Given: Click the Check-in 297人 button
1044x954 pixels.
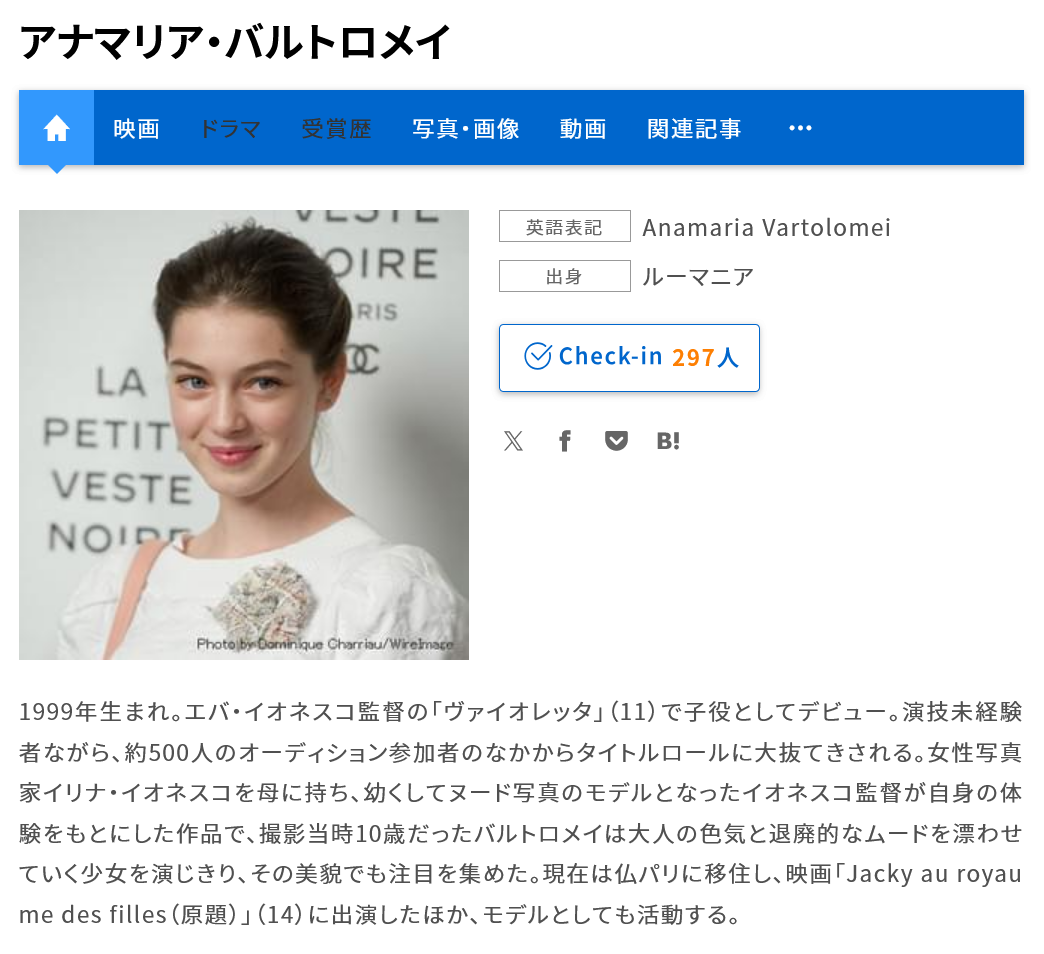Looking at the screenshot, I should [629, 358].
